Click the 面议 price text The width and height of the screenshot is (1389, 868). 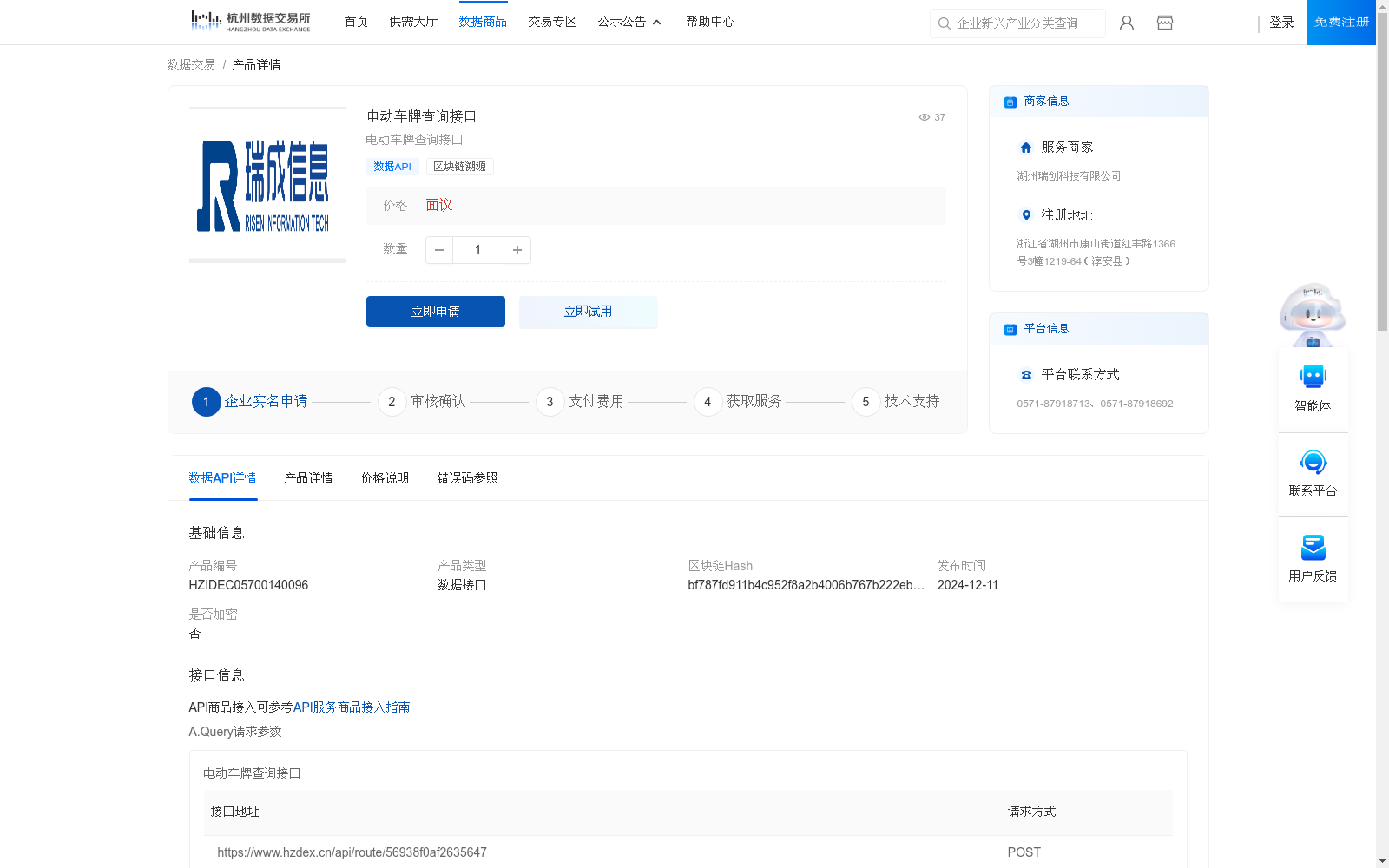(439, 206)
